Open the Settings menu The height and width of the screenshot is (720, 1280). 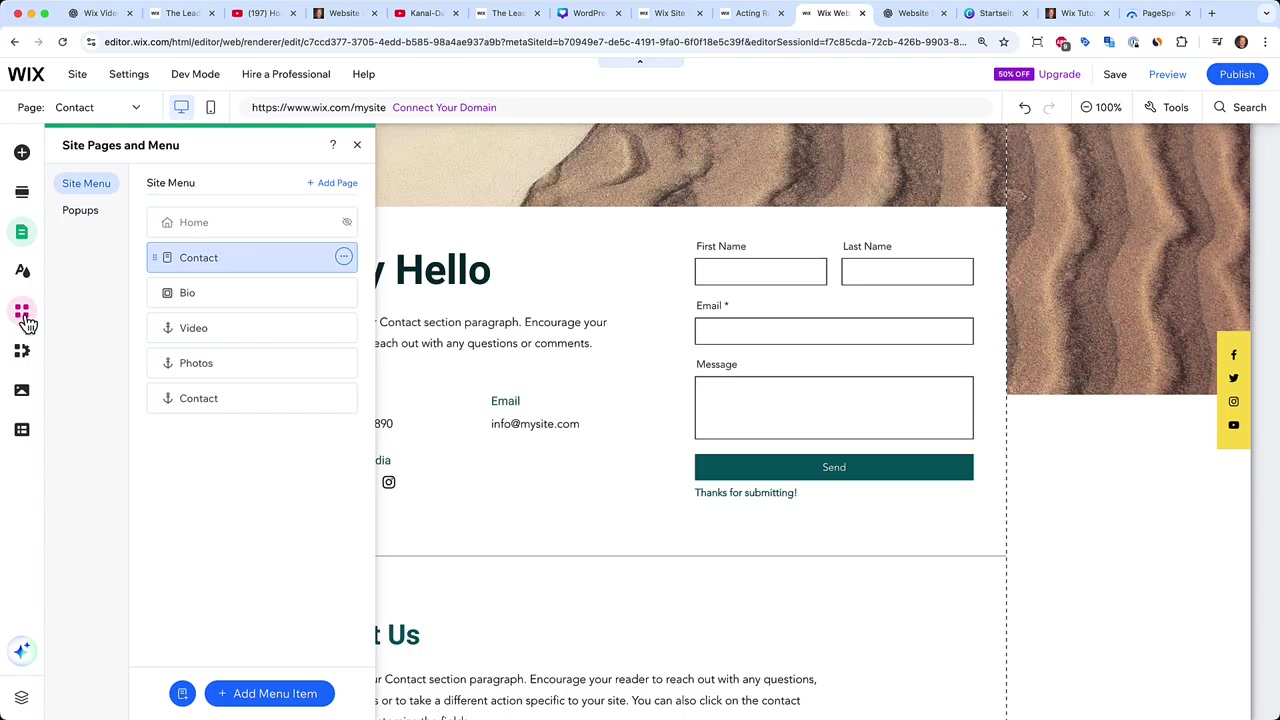click(x=129, y=74)
